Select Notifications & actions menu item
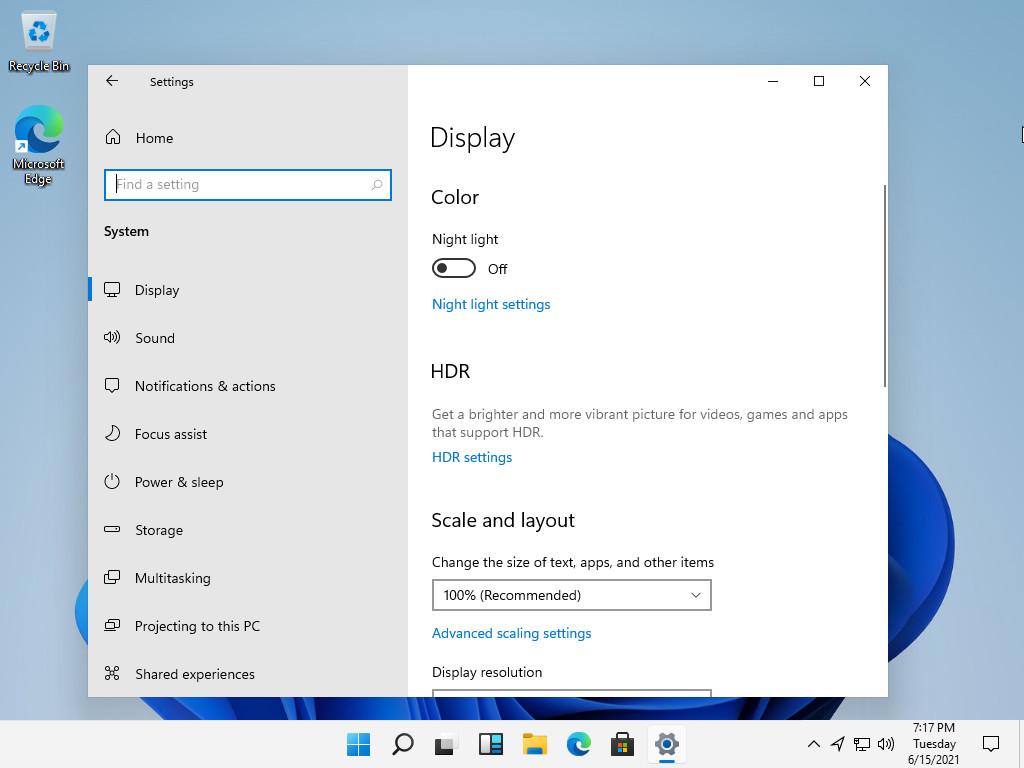1024x768 pixels. tap(205, 386)
